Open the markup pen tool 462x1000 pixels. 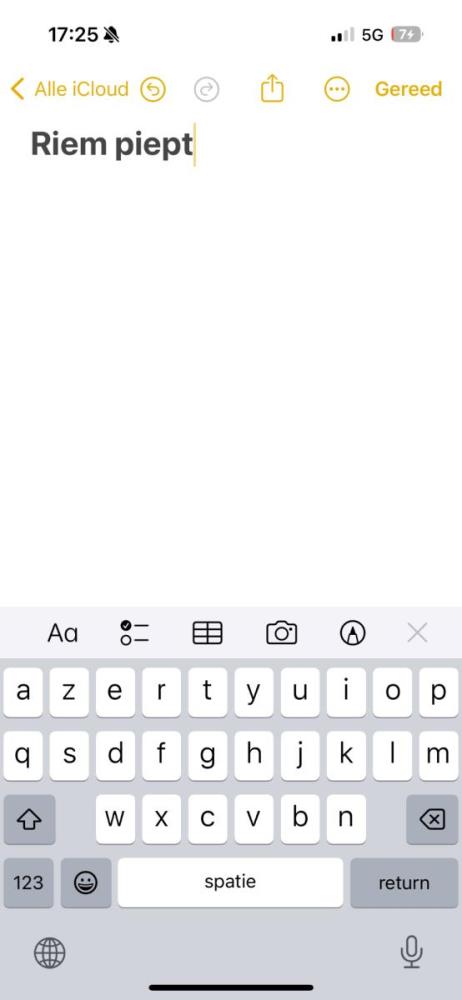coord(353,633)
